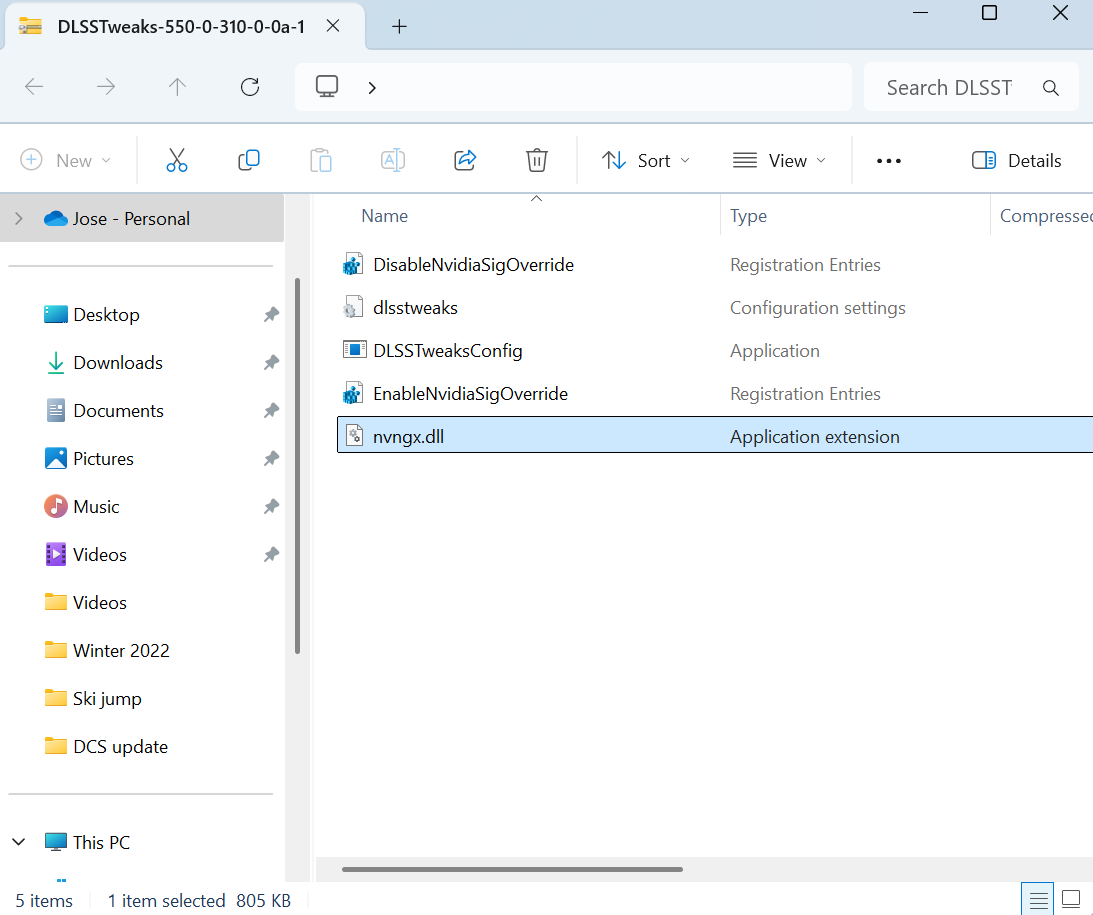Open the View dropdown

click(x=779, y=161)
